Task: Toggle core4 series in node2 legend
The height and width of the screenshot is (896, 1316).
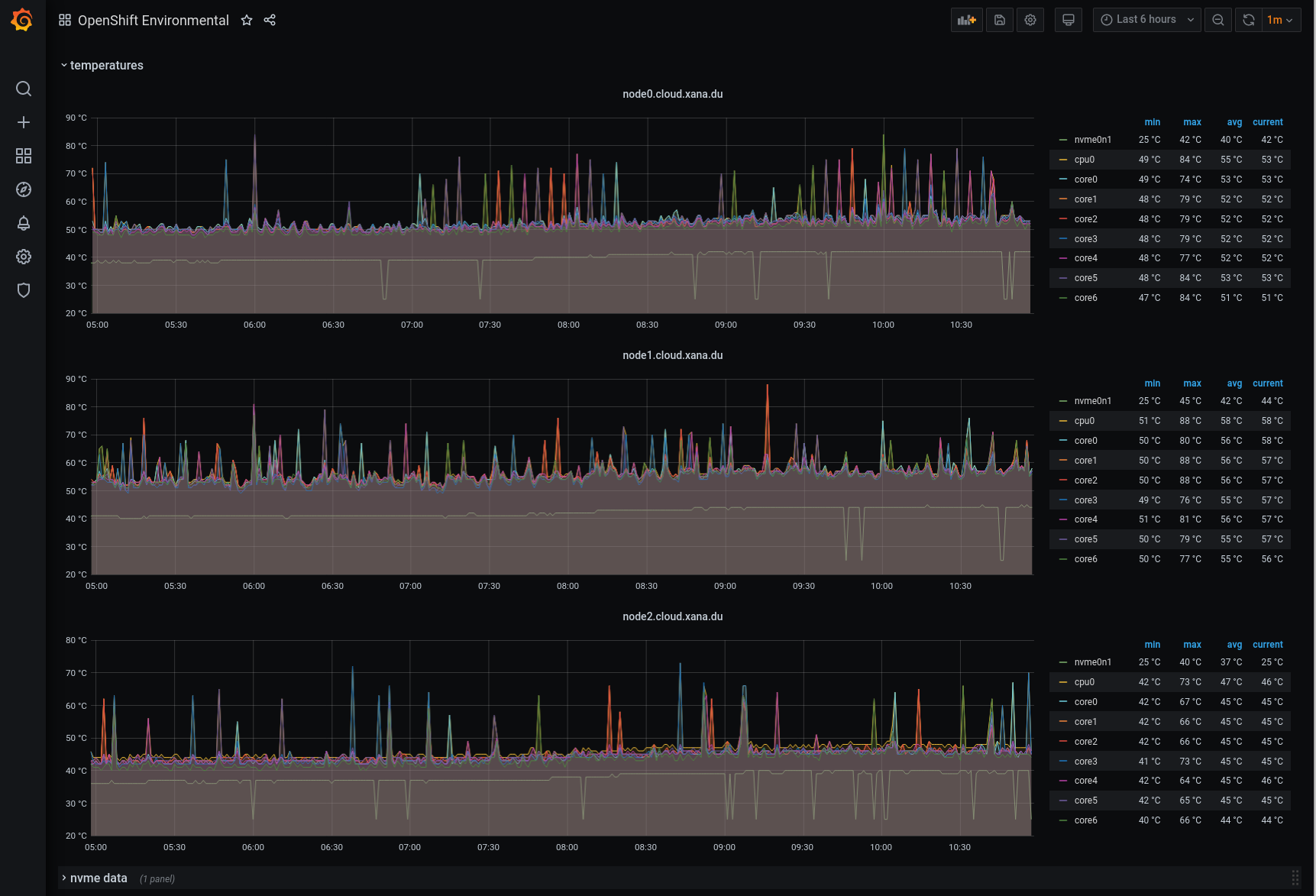Action: (x=1086, y=781)
